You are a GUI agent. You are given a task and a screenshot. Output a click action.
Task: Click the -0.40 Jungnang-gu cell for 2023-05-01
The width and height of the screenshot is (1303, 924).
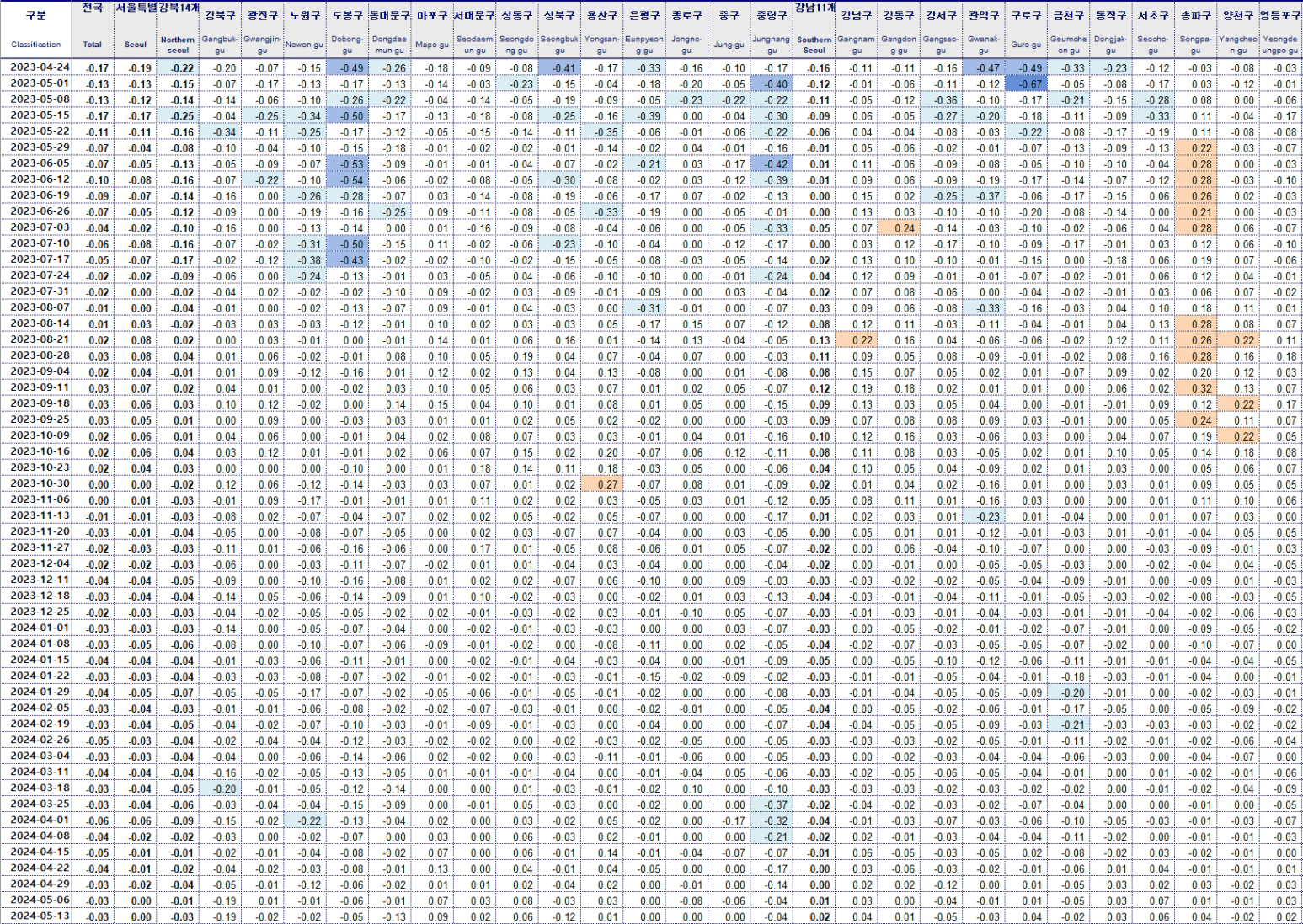[x=772, y=83]
